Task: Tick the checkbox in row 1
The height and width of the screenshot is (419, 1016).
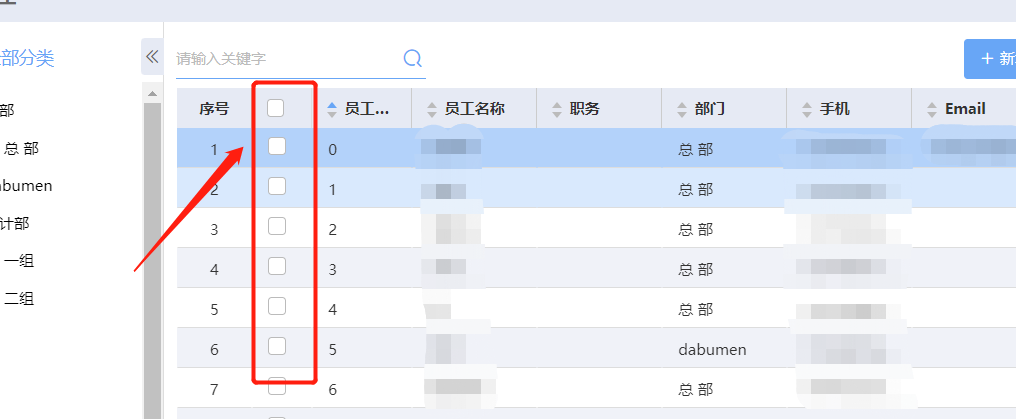Action: coord(277,146)
